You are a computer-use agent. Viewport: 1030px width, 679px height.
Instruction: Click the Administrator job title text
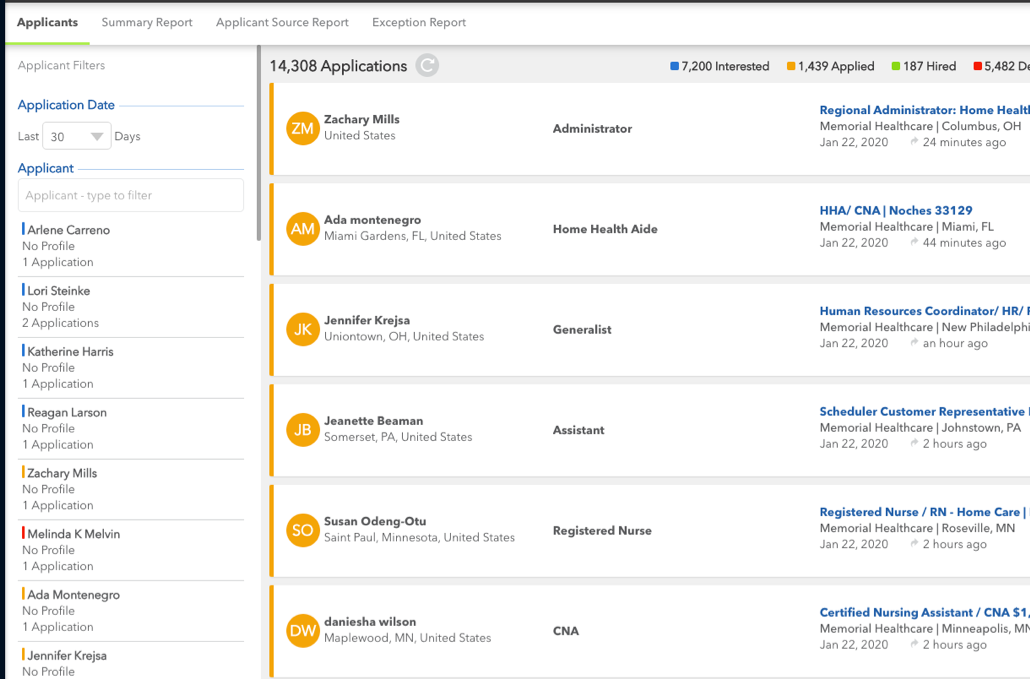593,129
